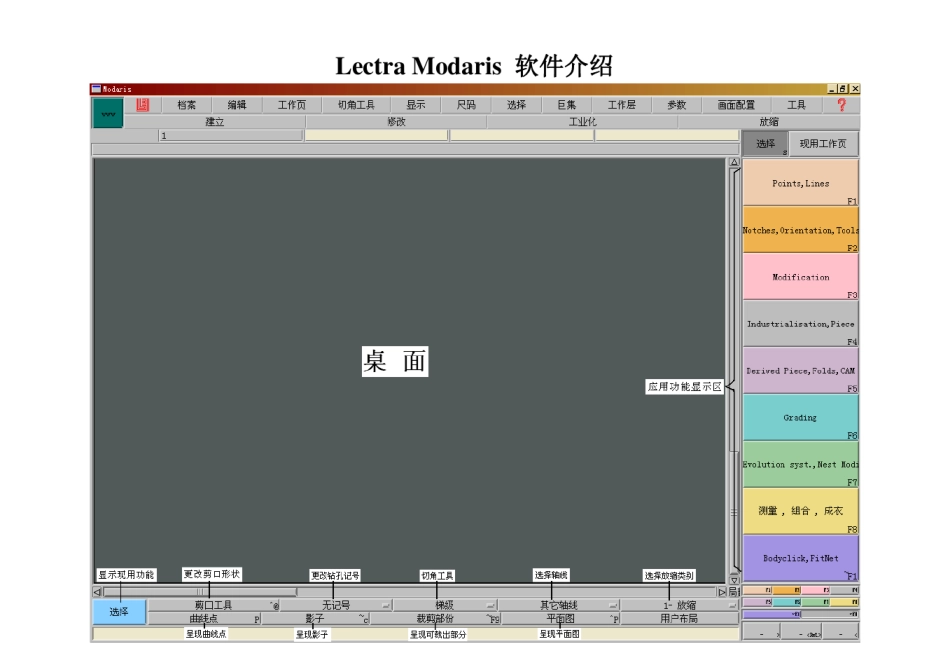Viewport: 950px width, 672px height.
Task: Switch to the 工业化 function group
Action: [x=582, y=122]
